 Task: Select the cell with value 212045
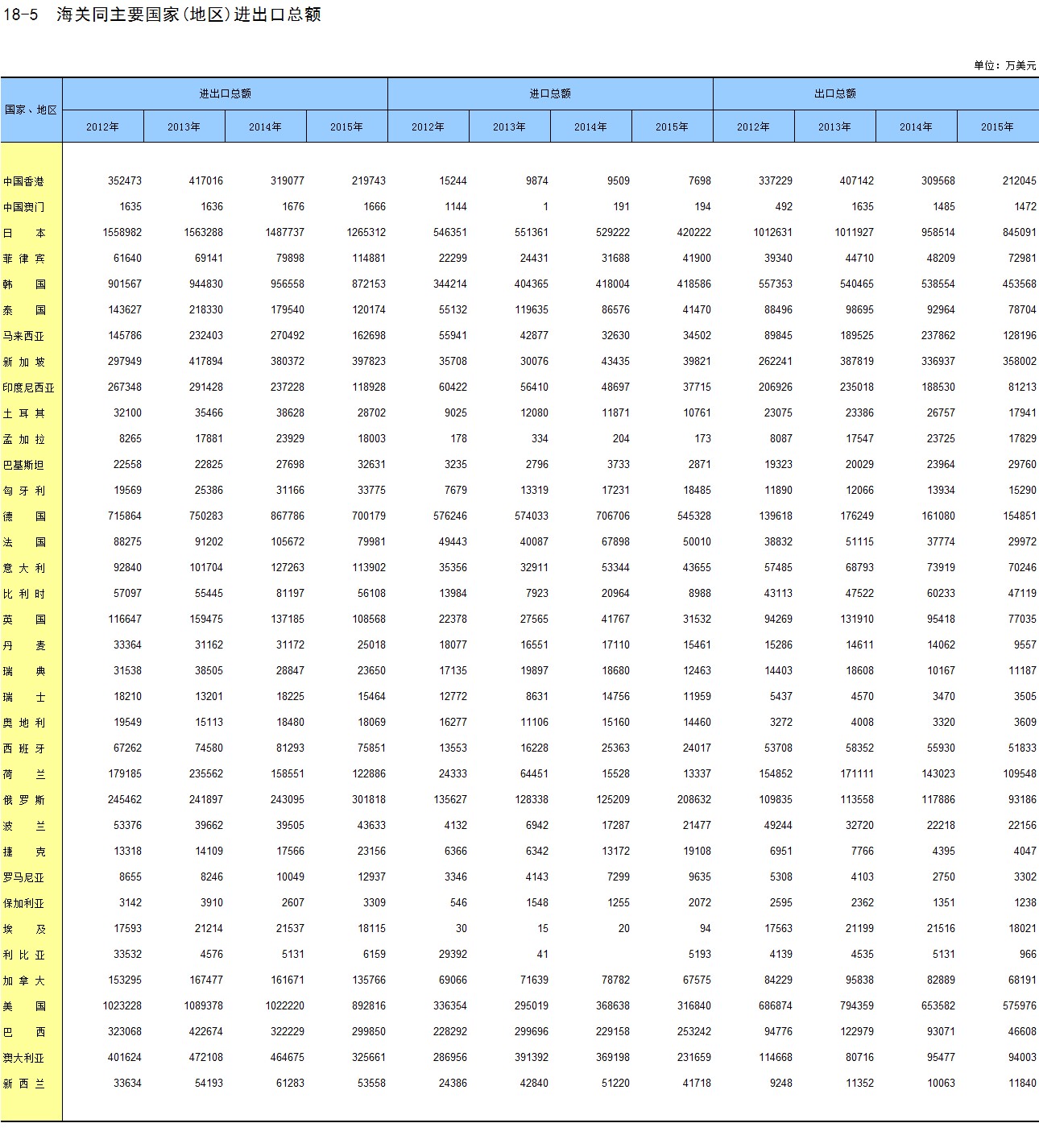1019,181
